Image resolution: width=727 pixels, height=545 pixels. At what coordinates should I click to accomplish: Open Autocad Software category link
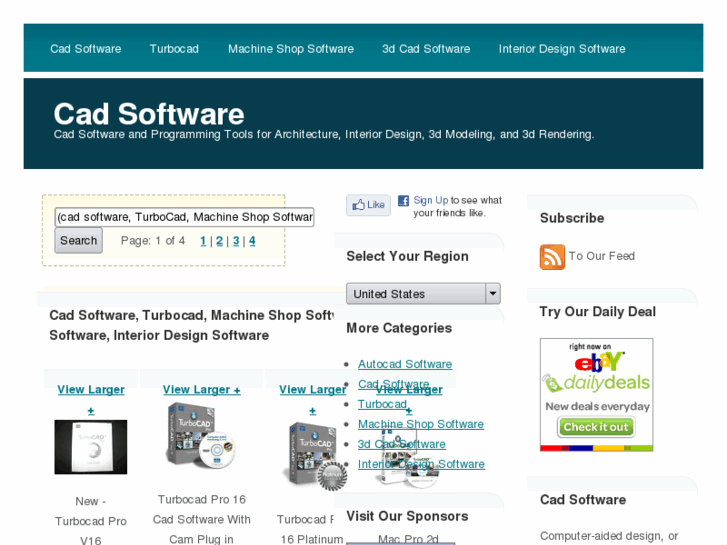point(405,364)
